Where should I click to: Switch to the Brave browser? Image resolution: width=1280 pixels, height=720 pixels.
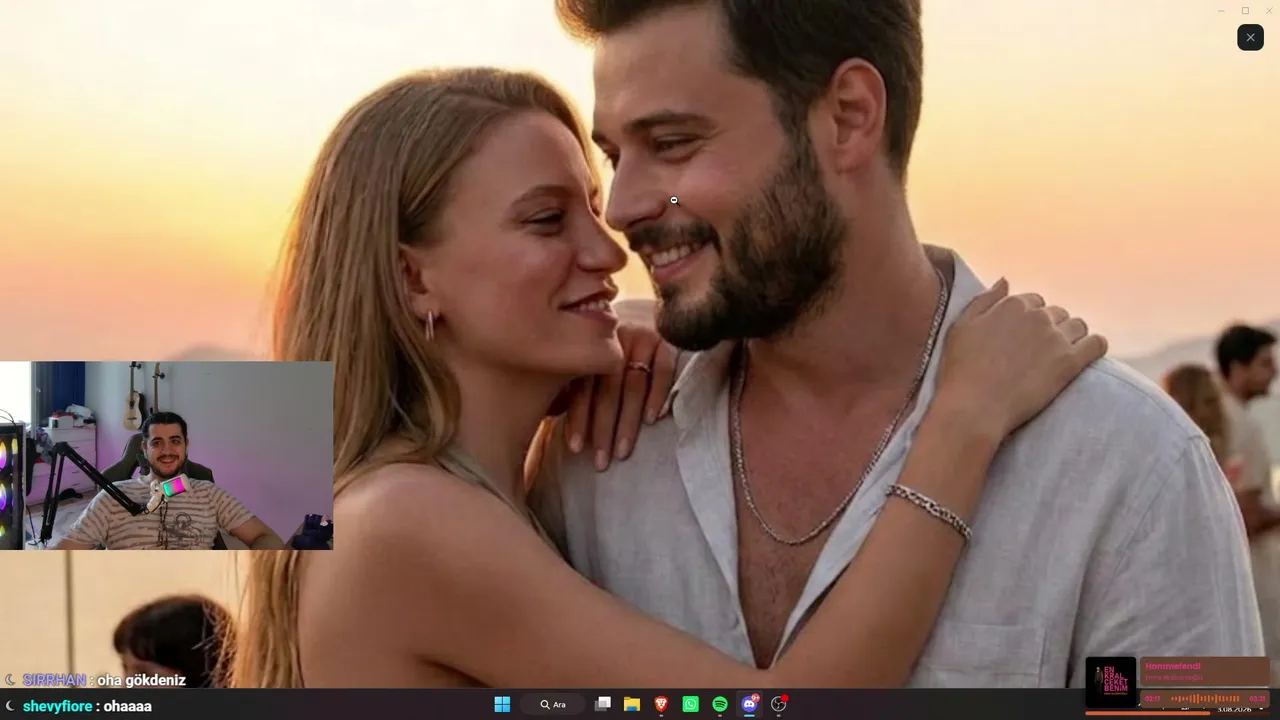661,704
